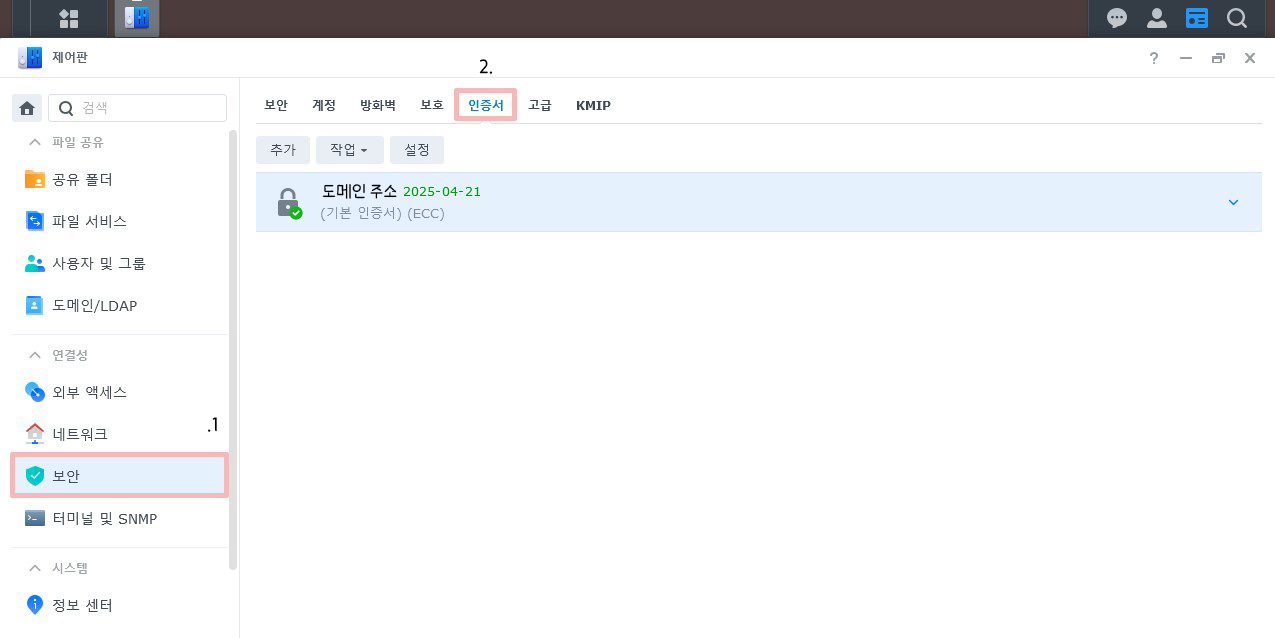This screenshot has width=1275, height=638.
Task: Click the 설정 button
Action: [417, 150]
